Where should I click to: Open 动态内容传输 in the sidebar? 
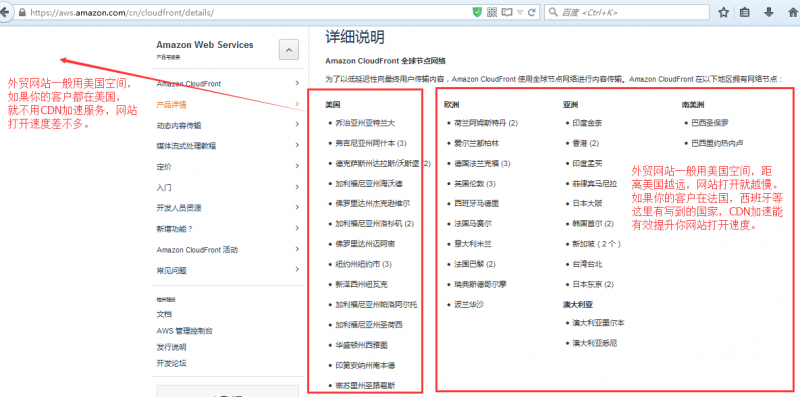pyautogui.click(x=179, y=125)
